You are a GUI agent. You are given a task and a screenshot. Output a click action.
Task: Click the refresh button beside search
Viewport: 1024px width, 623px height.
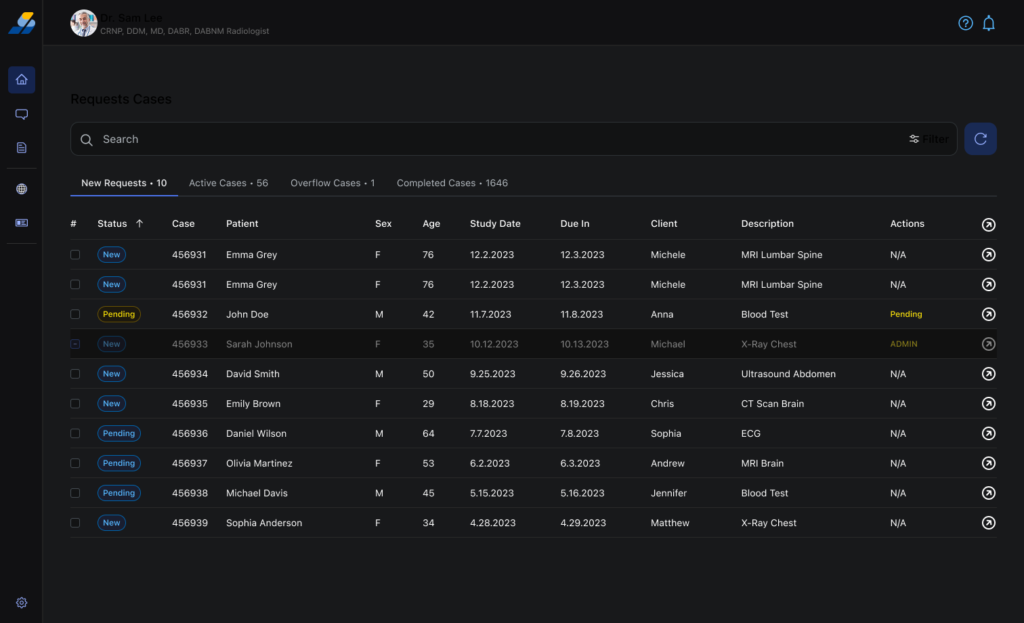(x=980, y=139)
